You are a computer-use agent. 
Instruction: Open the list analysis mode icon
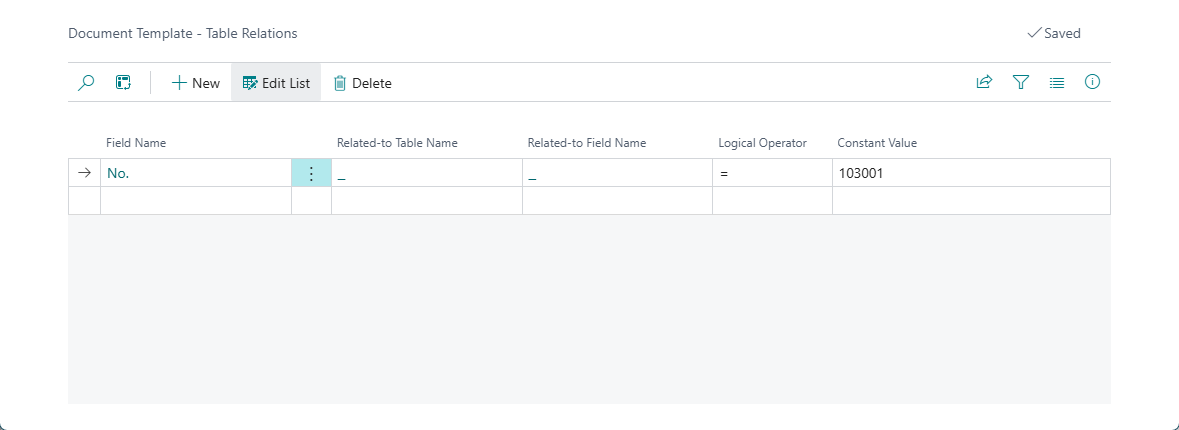point(123,83)
